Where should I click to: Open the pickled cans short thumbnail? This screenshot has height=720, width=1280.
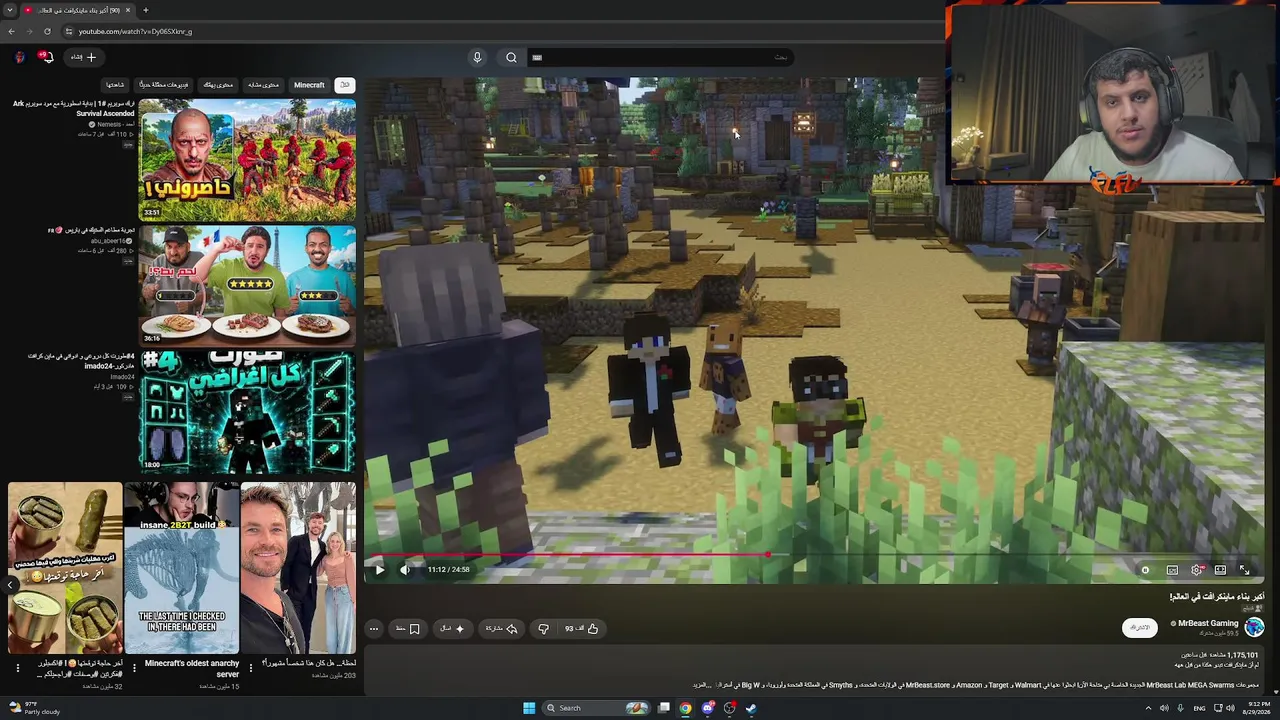point(65,568)
